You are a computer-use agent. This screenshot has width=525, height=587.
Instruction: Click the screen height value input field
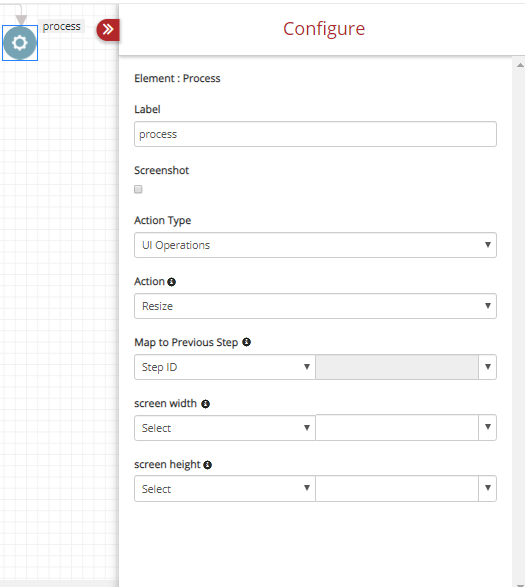pos(397,489)
